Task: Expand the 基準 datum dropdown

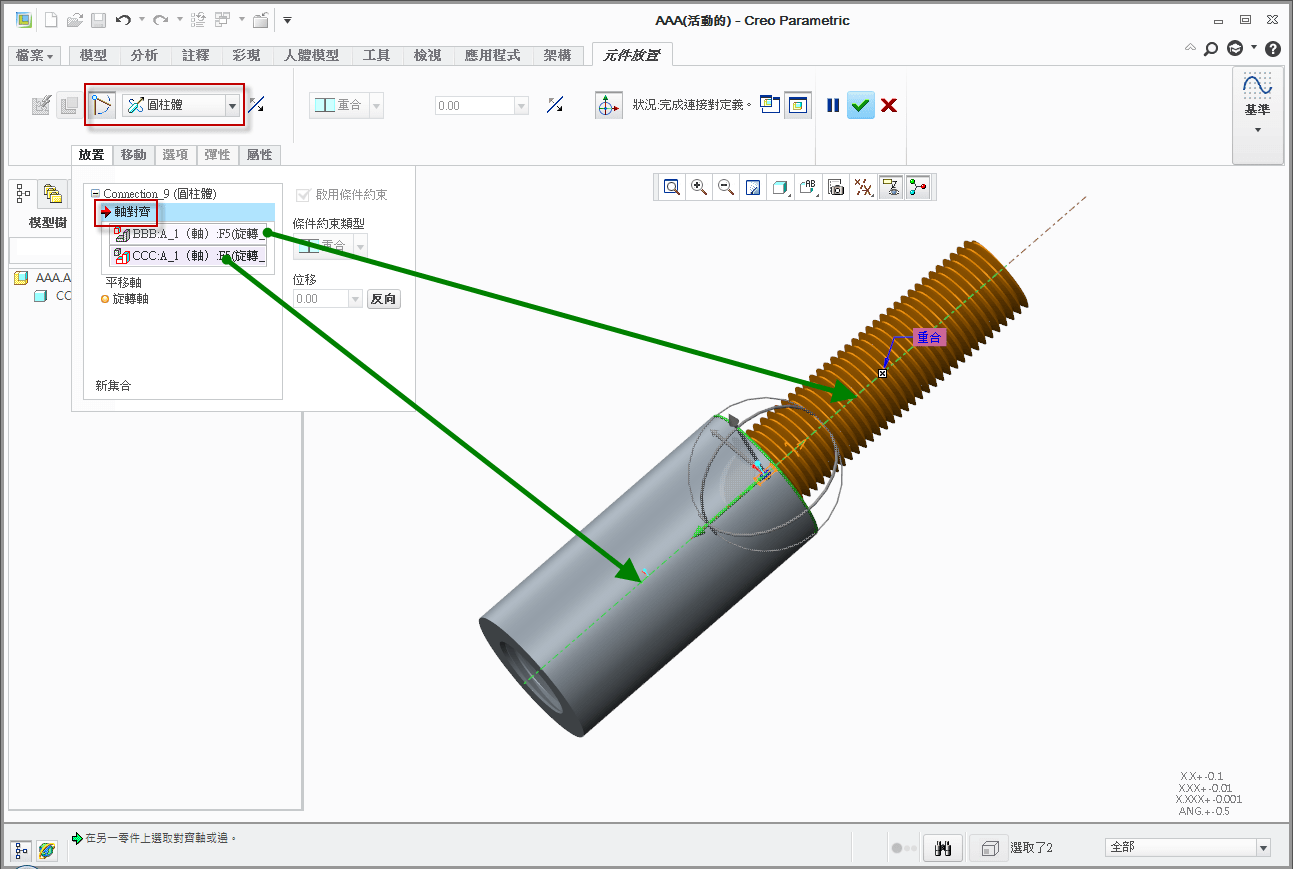Action: (x=1257, y=129)
